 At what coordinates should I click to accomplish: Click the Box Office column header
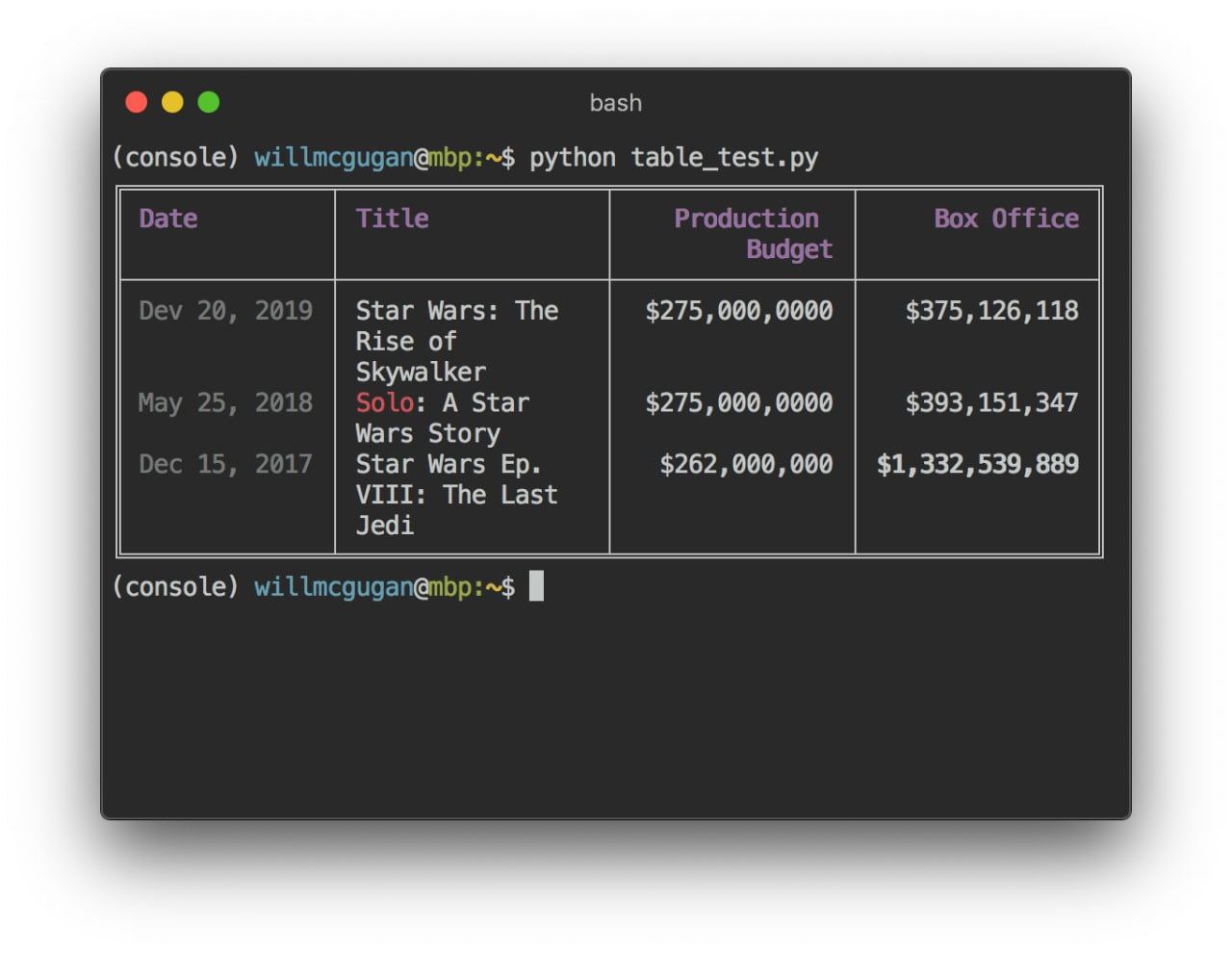coord(1006,219)
